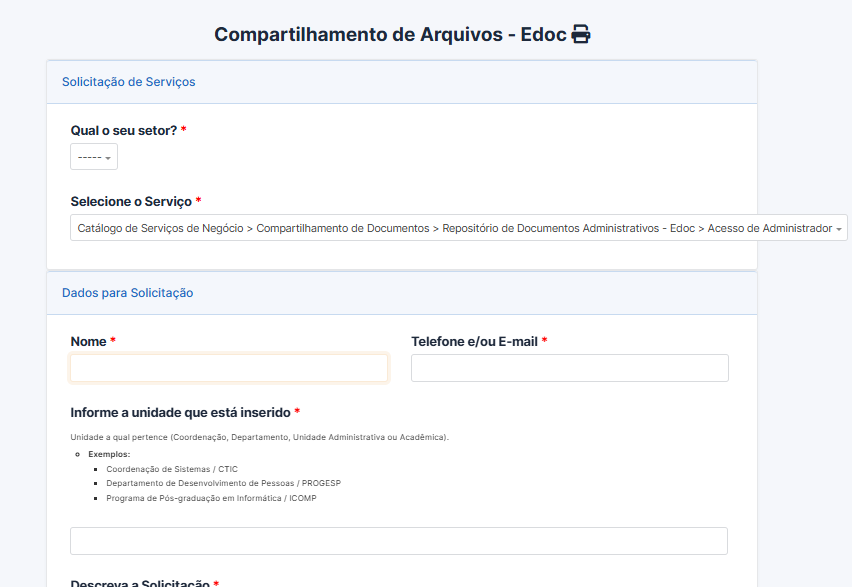
Task: Click example 'Programa de Pós-graduação em Informática / ICOMP'
Action: point(211,498)
